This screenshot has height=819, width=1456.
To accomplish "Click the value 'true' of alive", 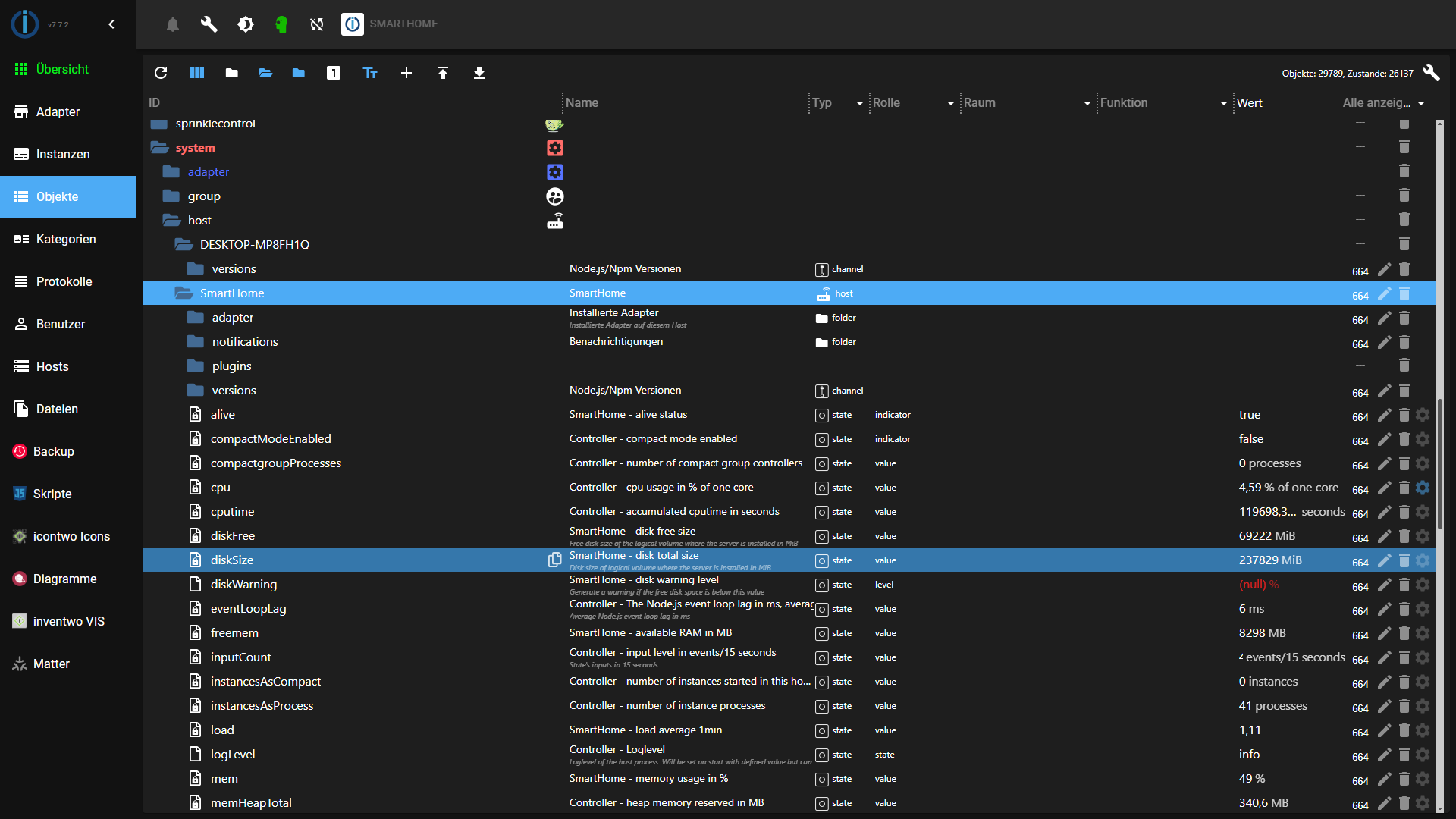I will pyautogui.click(x=1250, y=415).
